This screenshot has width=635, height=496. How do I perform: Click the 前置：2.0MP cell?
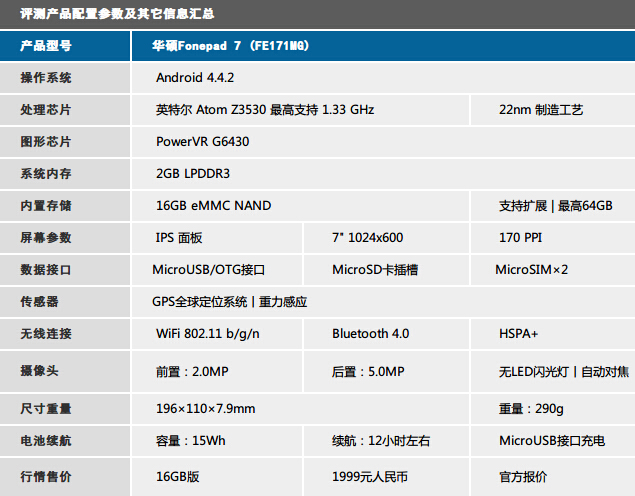coord(217,371)
